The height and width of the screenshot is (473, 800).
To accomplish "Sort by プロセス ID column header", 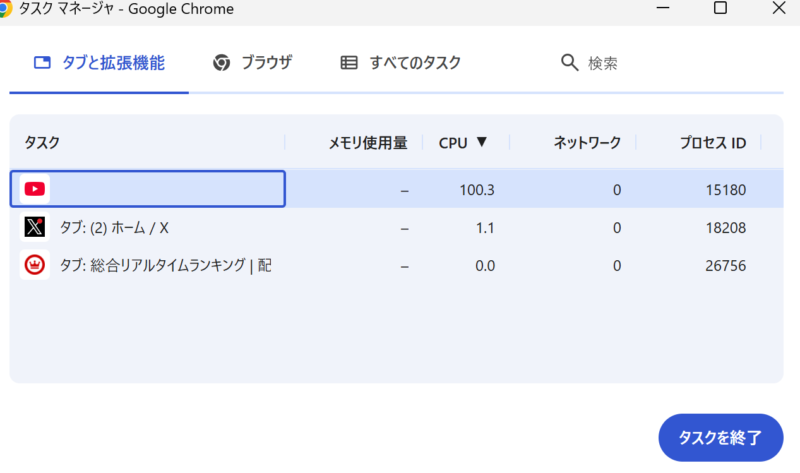I will tap(712, 143).
